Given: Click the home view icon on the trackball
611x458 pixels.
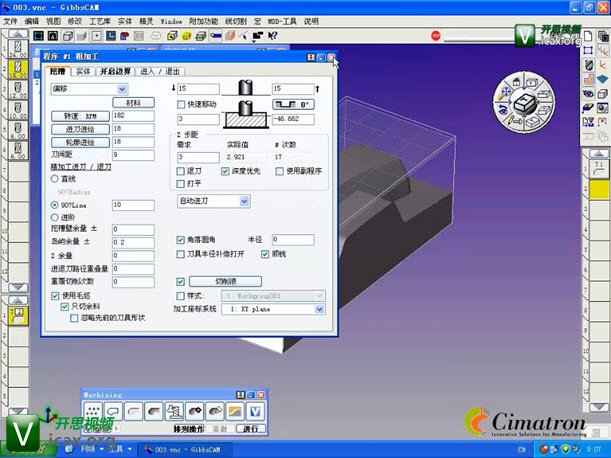Looking at the screenshot, I should (517, 81).
